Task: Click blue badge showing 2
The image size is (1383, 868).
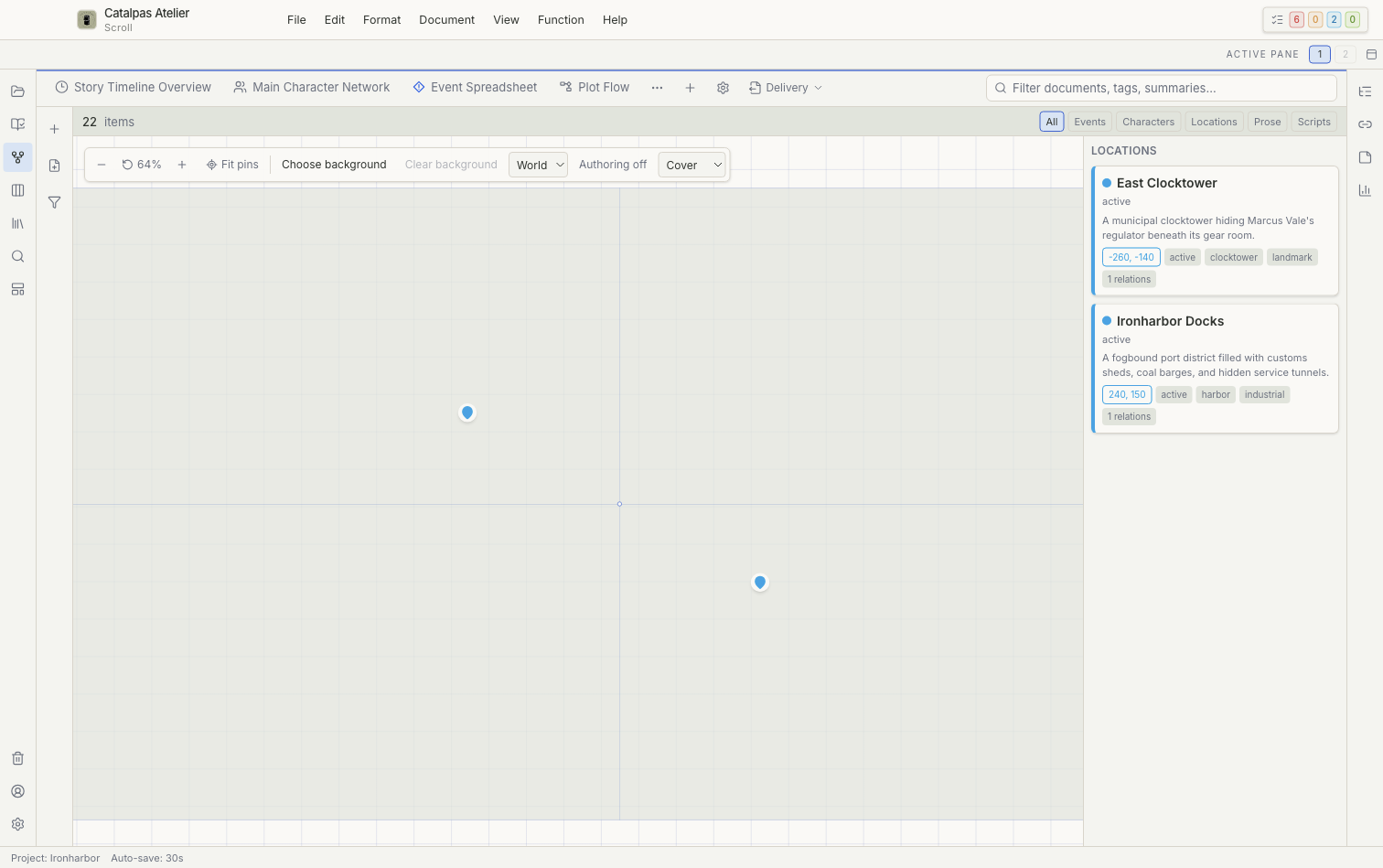Action: (1334, 19)
